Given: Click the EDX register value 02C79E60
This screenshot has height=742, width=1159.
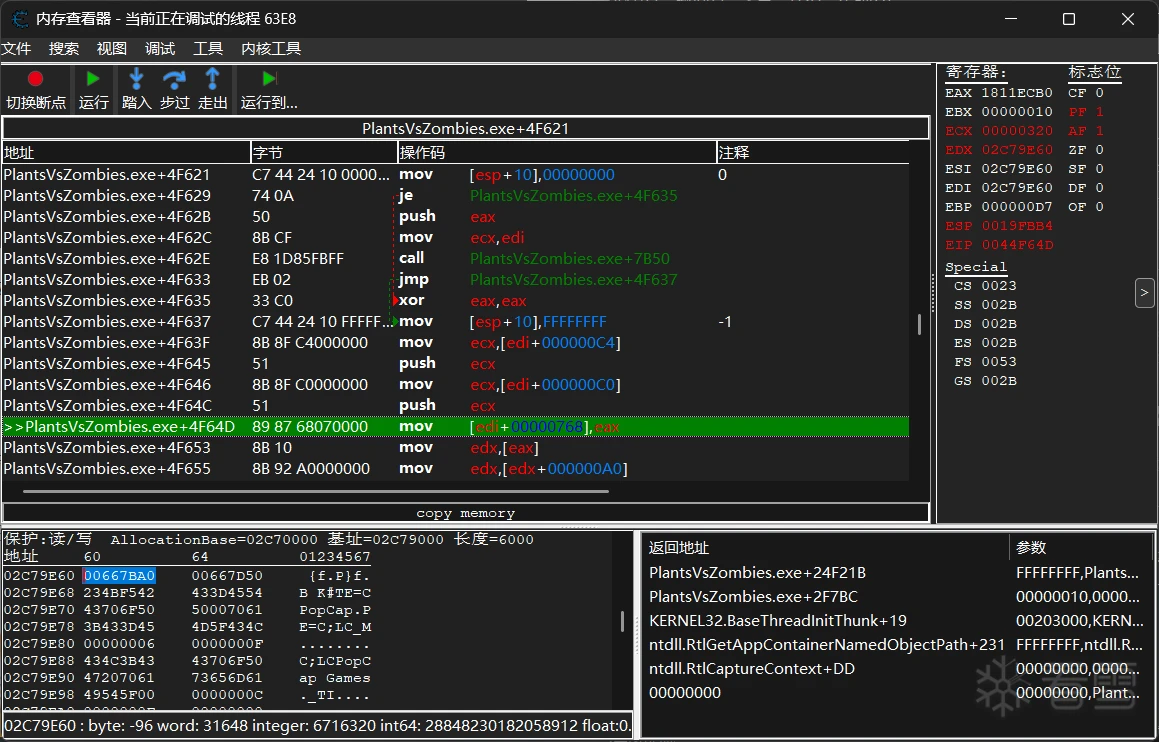Looking at the screenshot, I should (x=1017, y=150).
